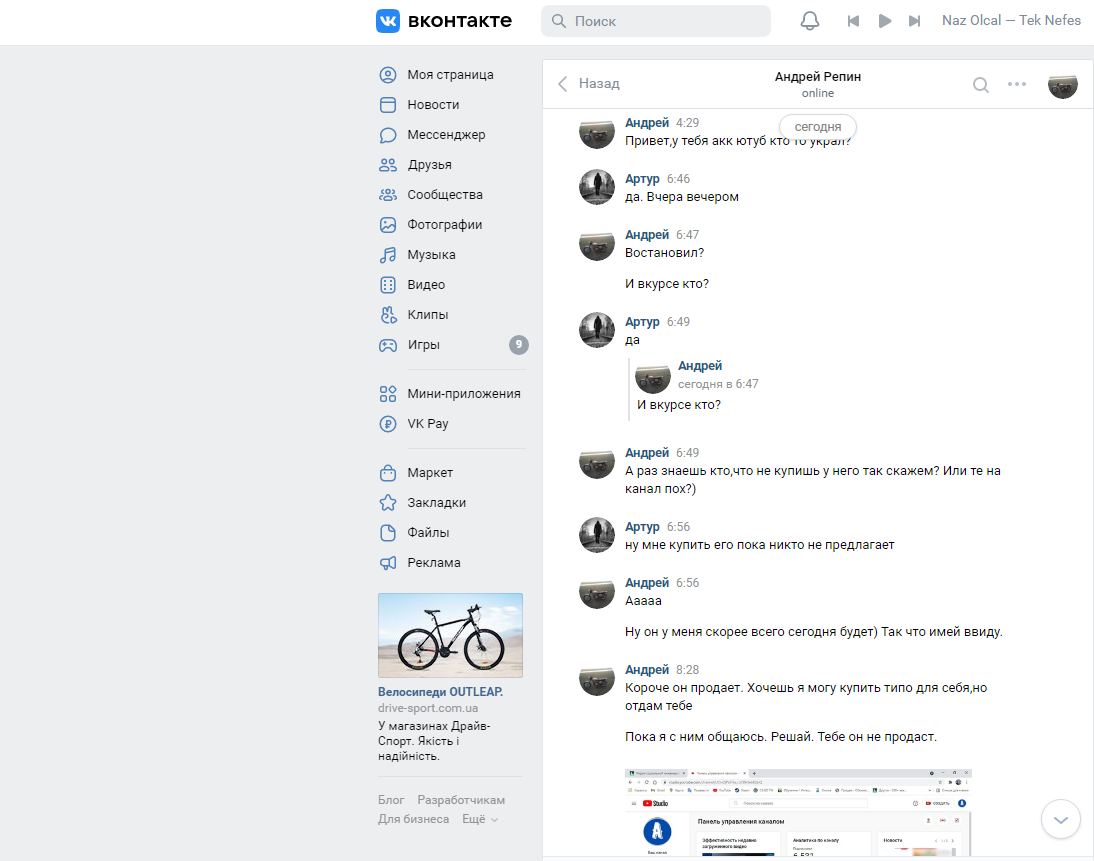Click Артур's avatar at 6:56 message

(597, 534)
